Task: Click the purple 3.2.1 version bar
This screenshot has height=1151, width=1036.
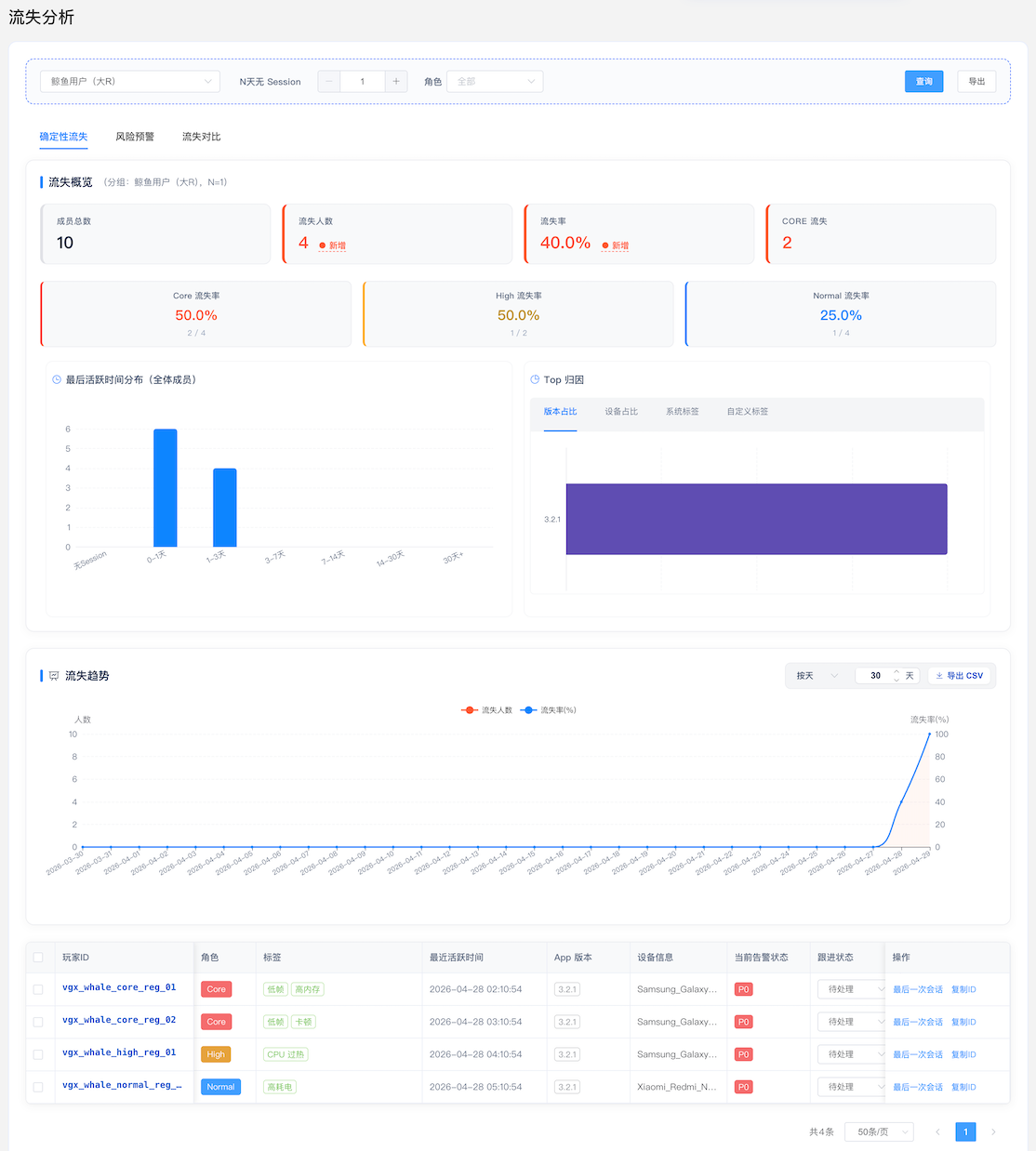Action: pyautogui.click(x=756, y=519)
